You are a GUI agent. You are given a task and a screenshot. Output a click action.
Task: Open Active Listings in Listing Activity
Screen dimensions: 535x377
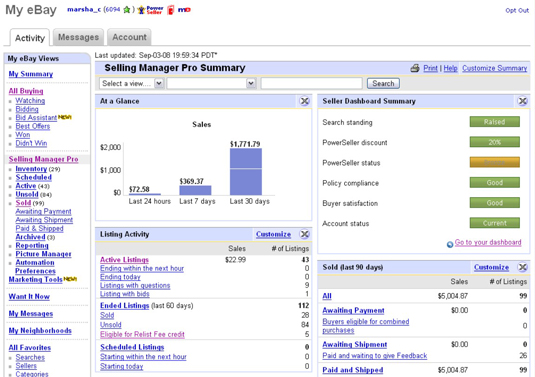124,260
